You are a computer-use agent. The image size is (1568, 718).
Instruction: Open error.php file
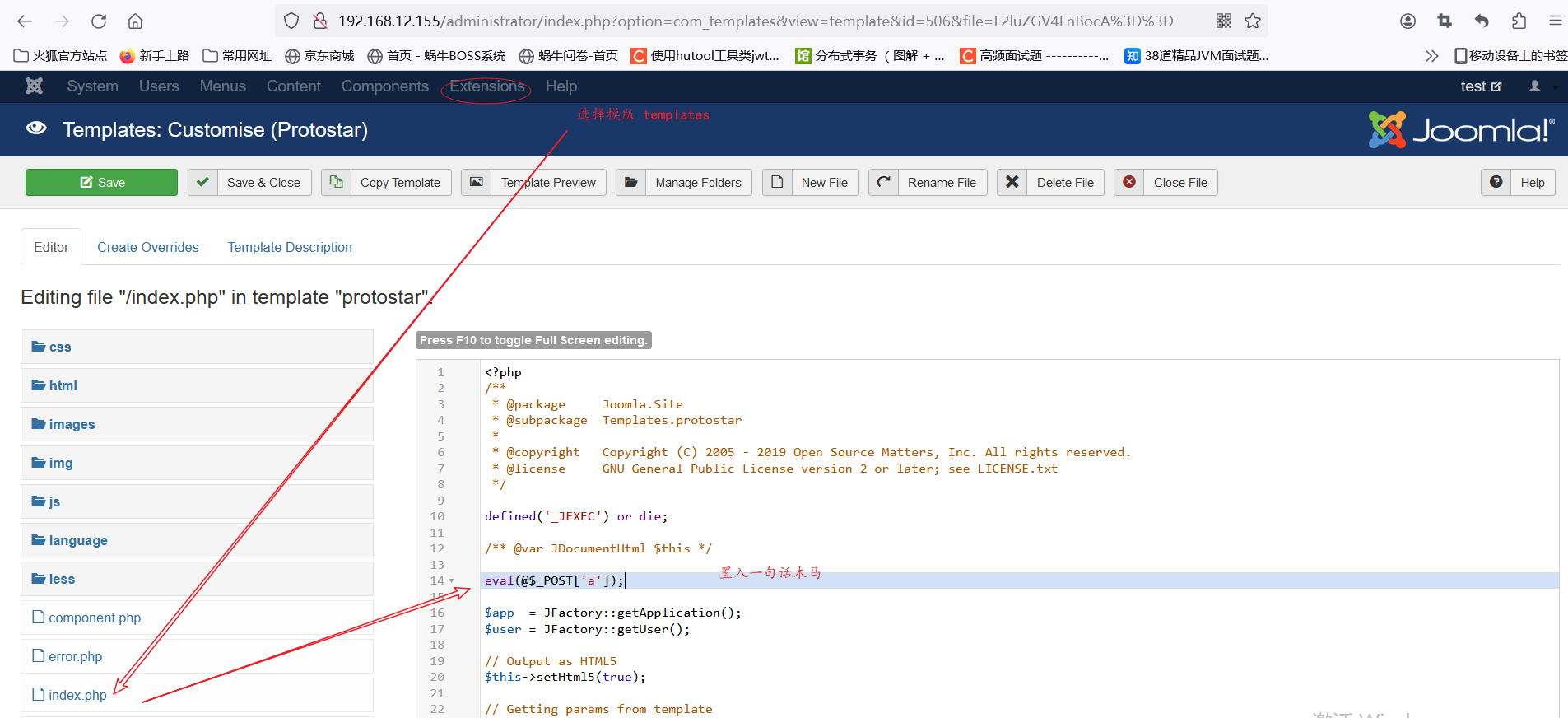[197, 656]
